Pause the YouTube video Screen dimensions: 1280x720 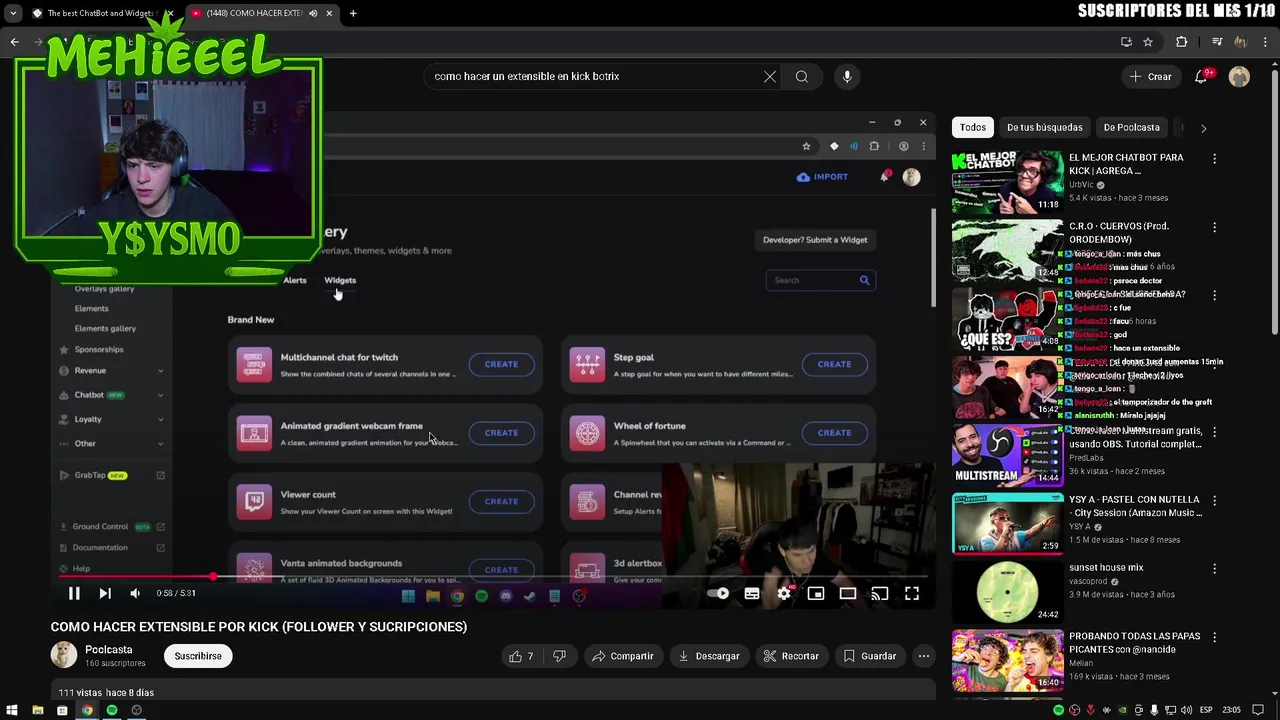coord(74,593)
